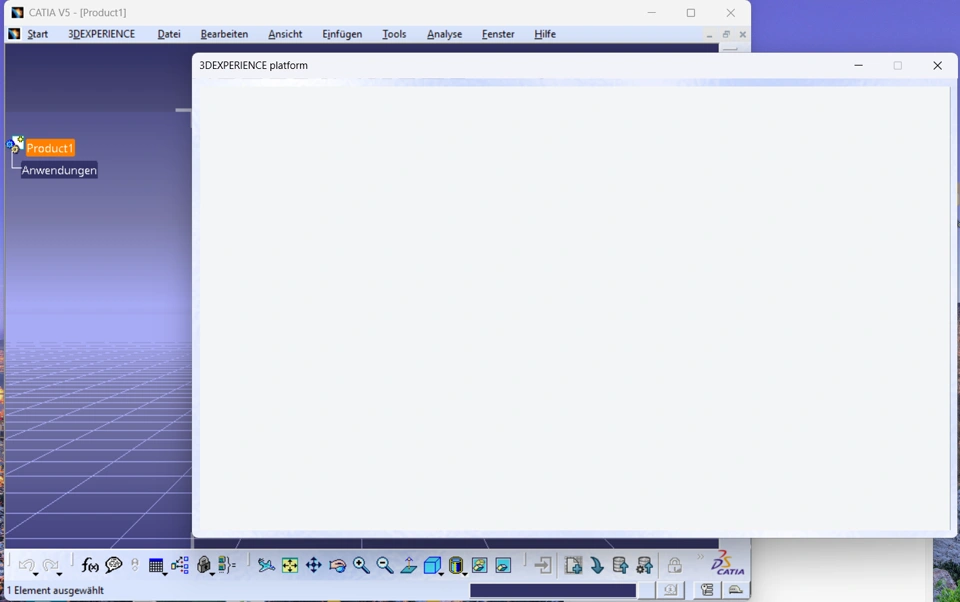
Task: Expand the isometric view cube dropdown arrow
Action: (441, 574)
